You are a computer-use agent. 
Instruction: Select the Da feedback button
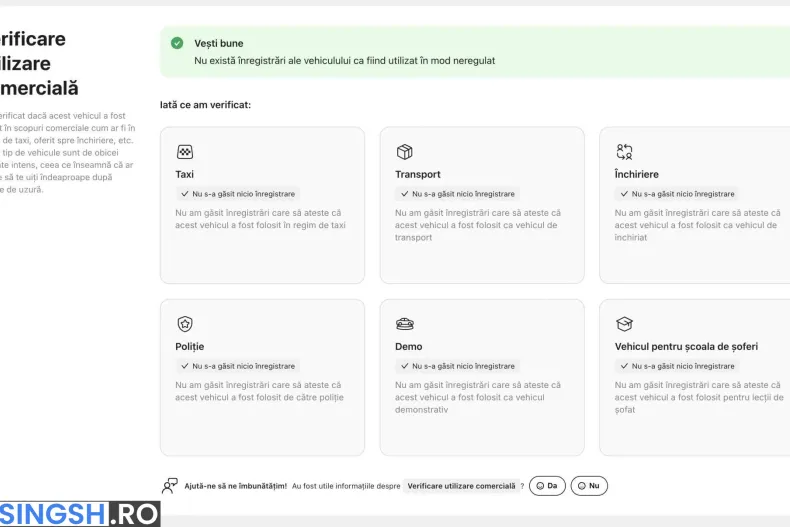pyautogui.click(x=547, y=486)
